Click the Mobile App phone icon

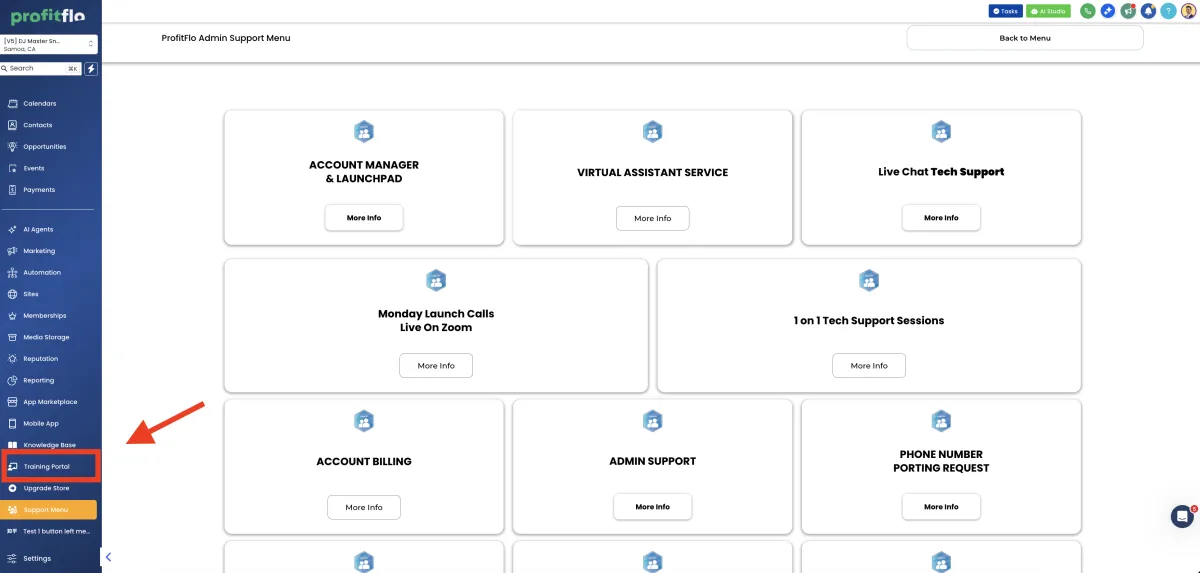[12, 423]
